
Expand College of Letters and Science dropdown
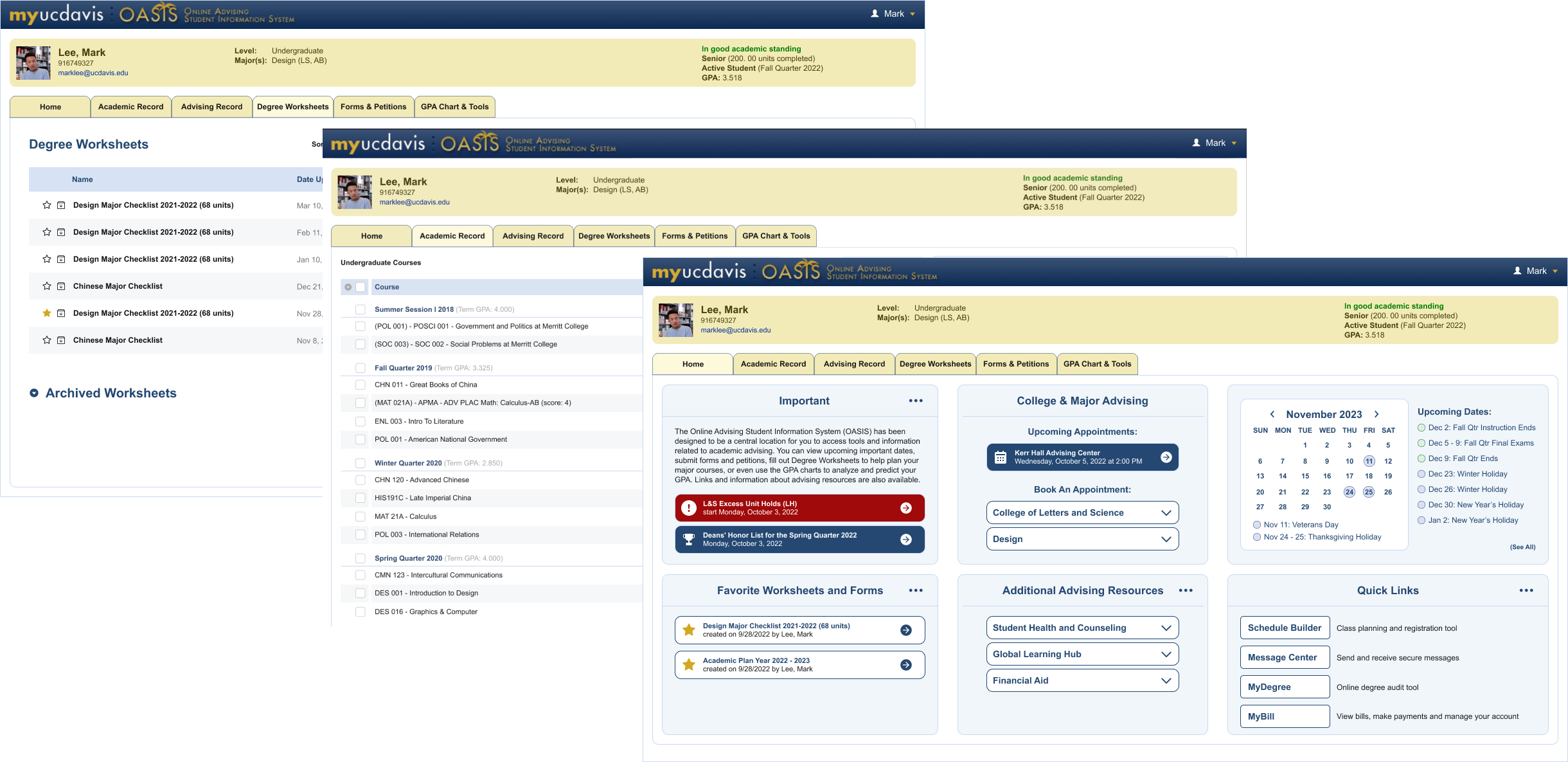point(1082,513)
